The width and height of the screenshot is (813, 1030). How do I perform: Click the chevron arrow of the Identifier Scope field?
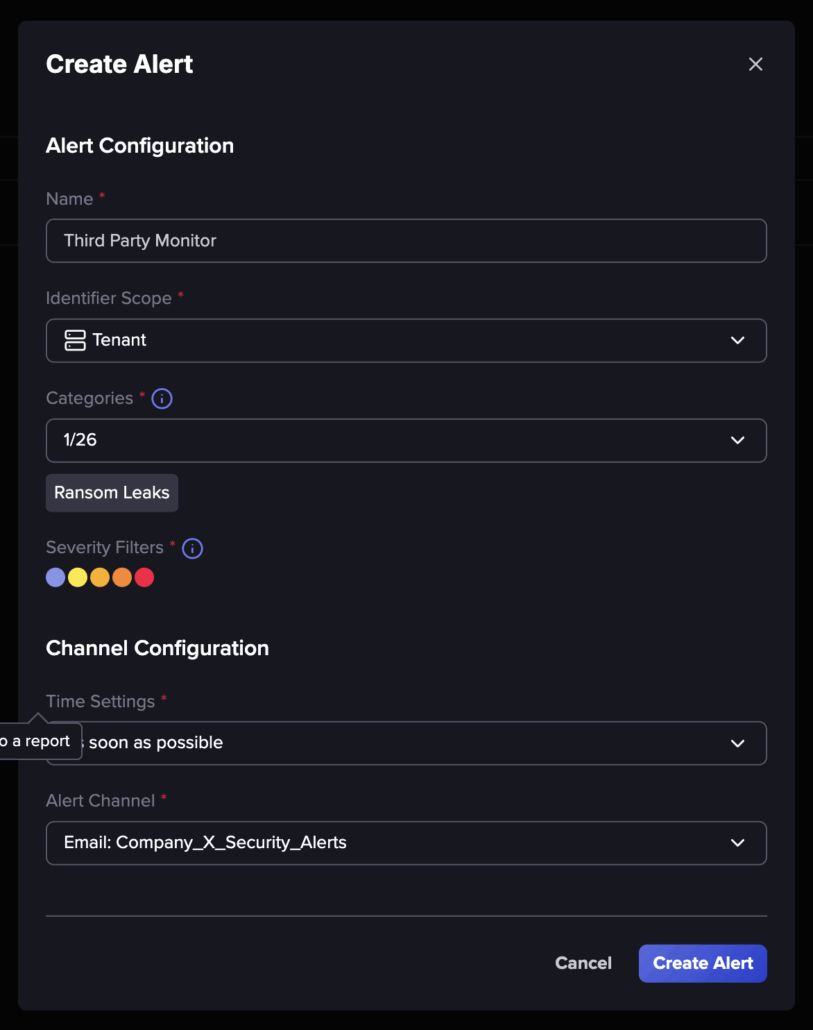738,340
